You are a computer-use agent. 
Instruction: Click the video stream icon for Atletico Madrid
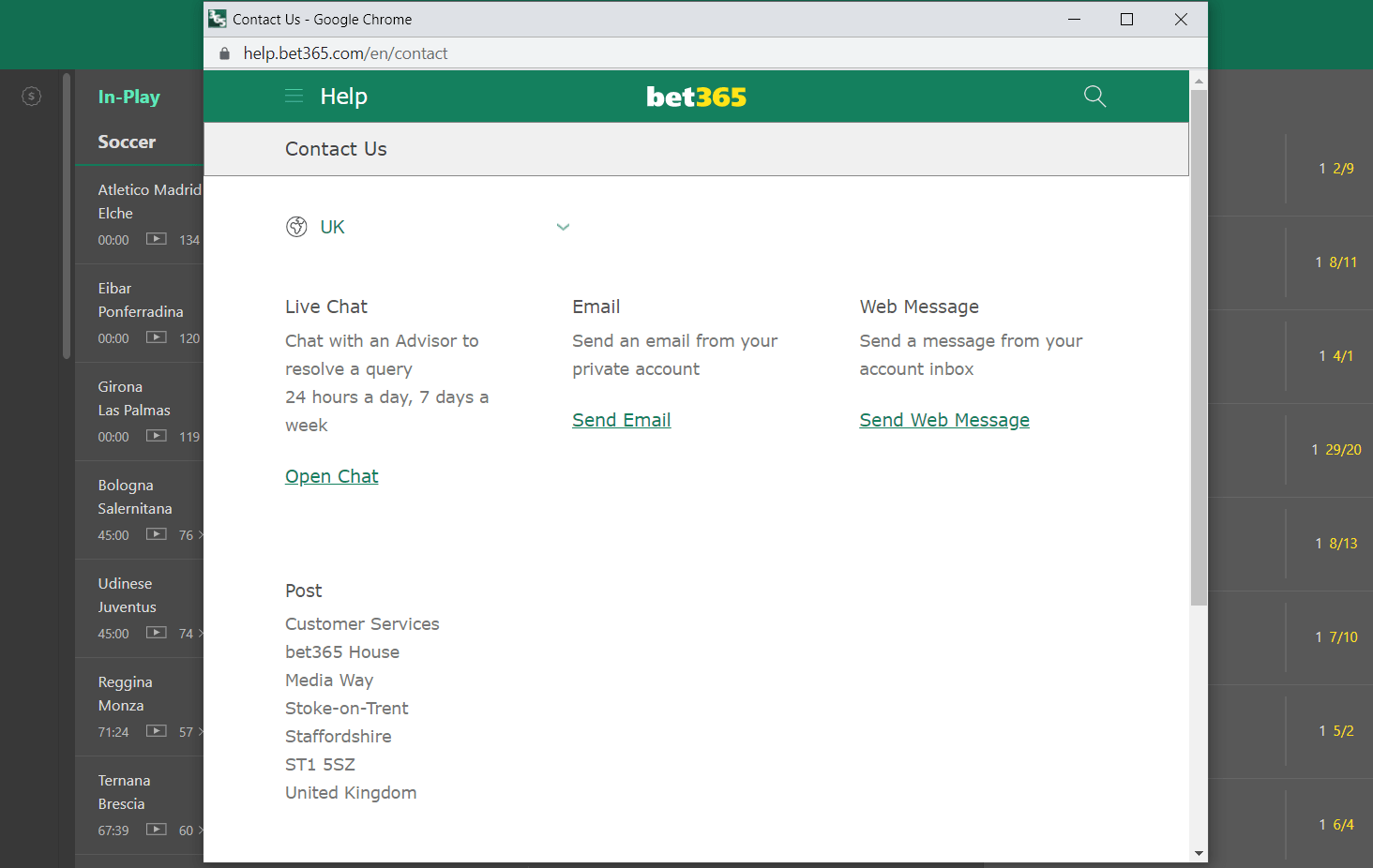tap(157, 239)
